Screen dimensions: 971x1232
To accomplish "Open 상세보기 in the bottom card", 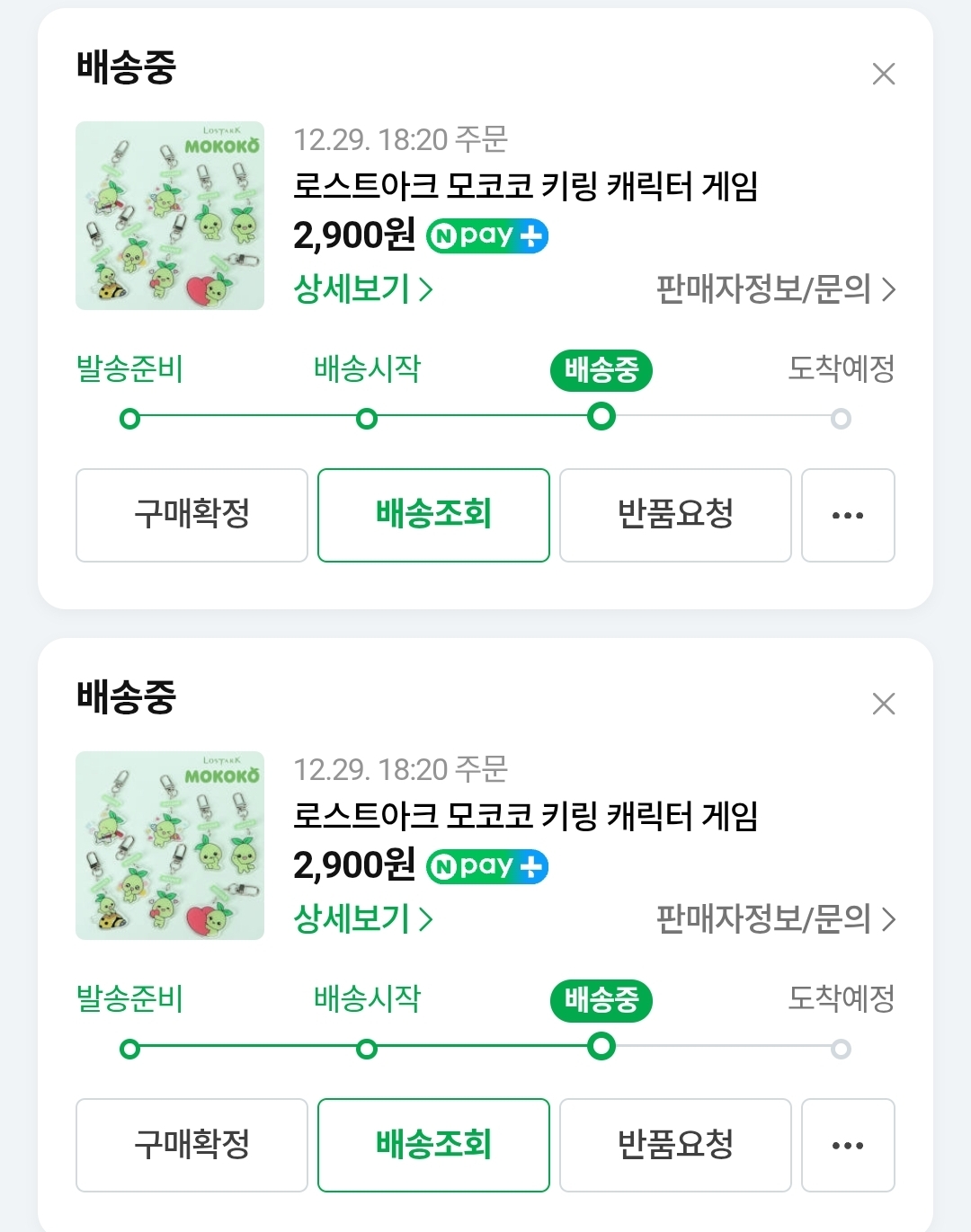I will click(363, 919).
